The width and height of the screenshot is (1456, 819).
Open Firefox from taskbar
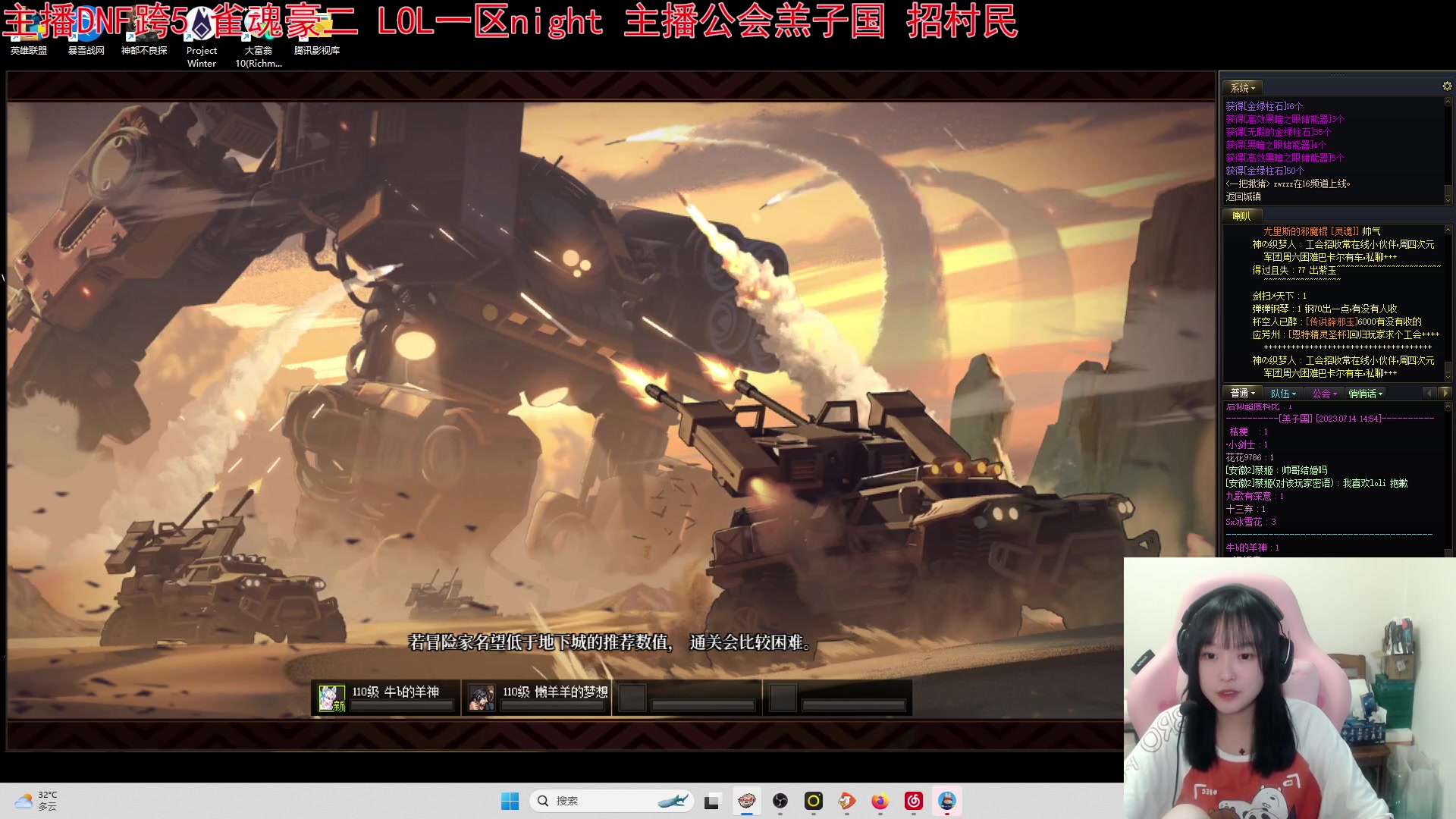pyautogui.click(x=880, y=801)
